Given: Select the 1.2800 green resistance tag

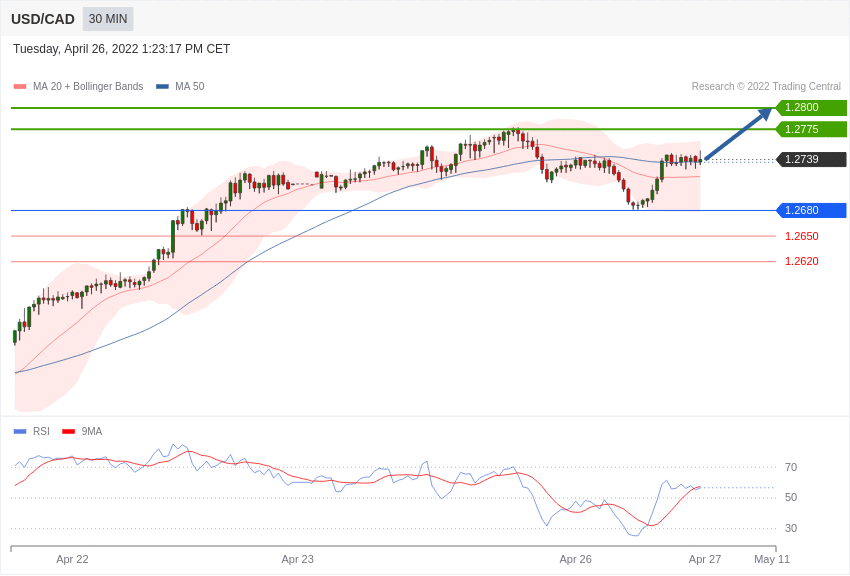Looking at the screenshot, I should [x=811, y=108].
